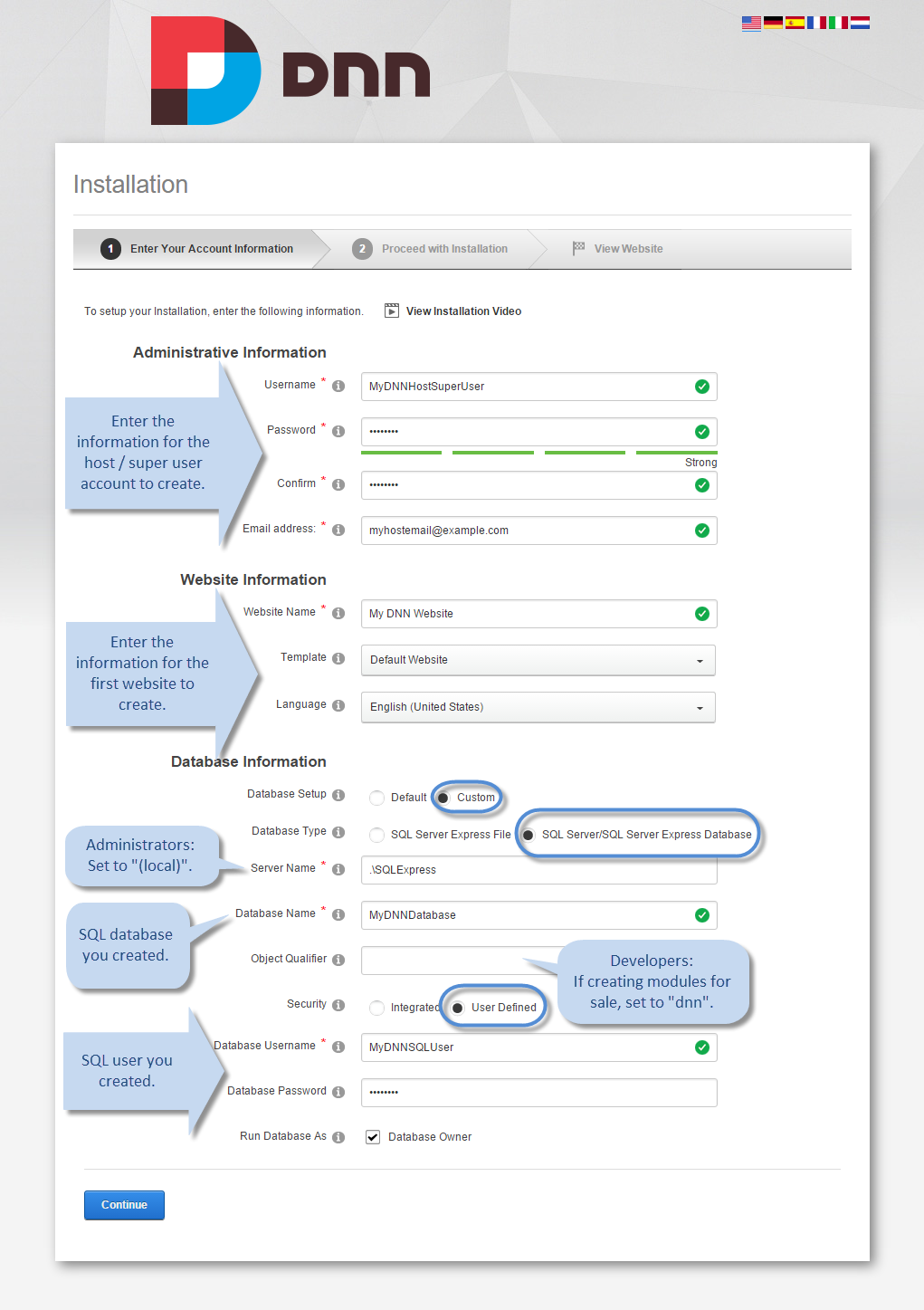Click info icon next to Password
This screenshot has width=924, height=1310.
[x=338, y=431]
